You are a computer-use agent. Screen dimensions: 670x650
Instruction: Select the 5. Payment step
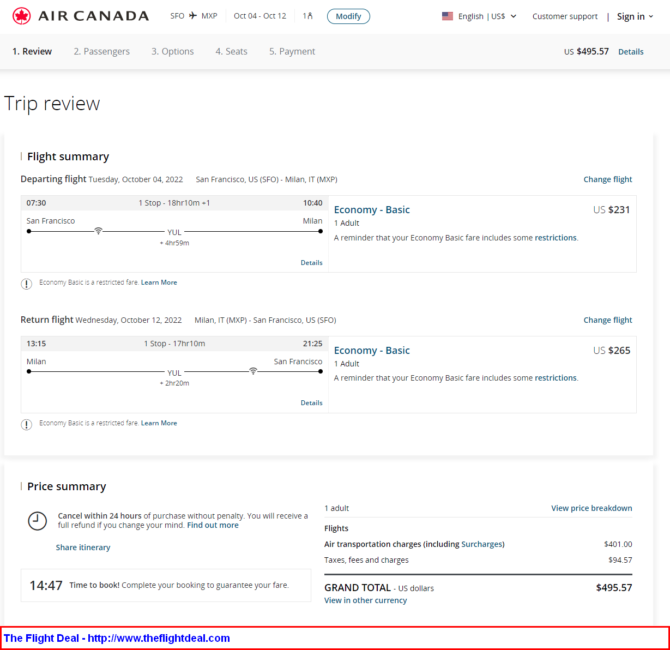click(x=292, y=51)
